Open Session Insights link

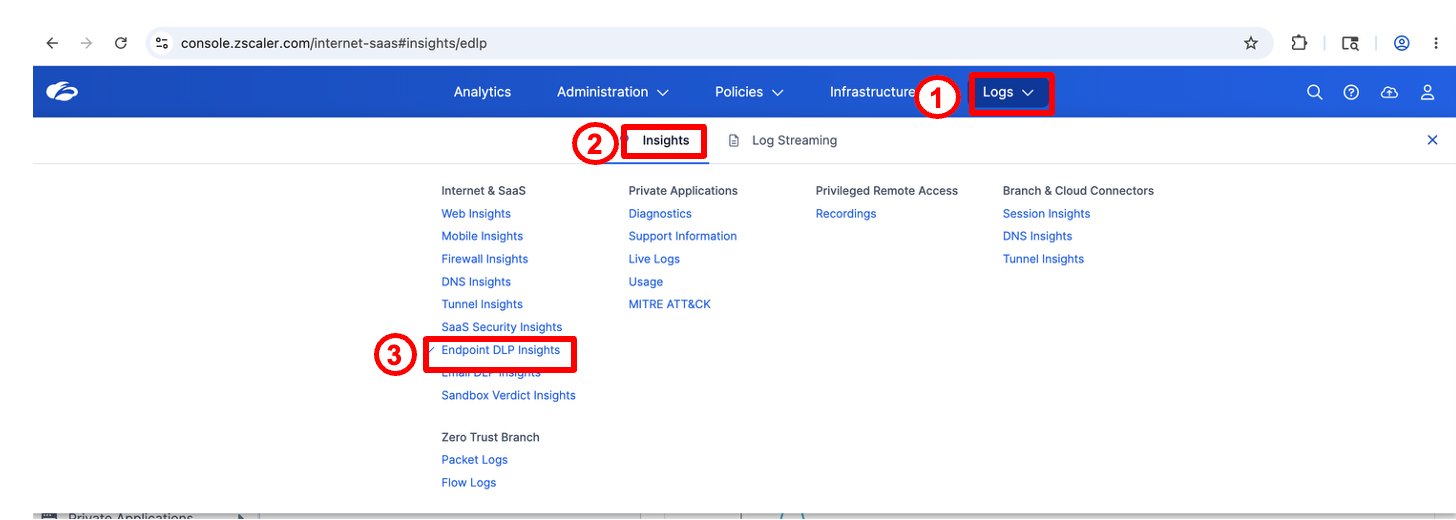[x=1047, y=213]
